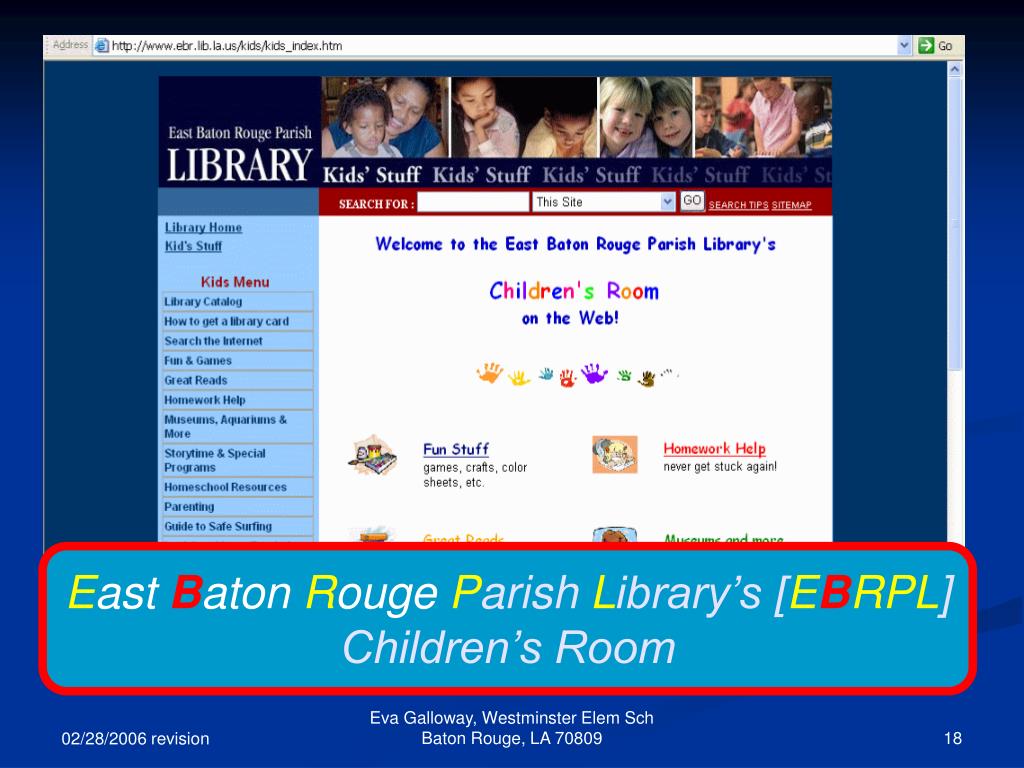Select Guide to Safe Surfing menu item
The width and height of the screenshot is (1024, 768).
point(238,526)
